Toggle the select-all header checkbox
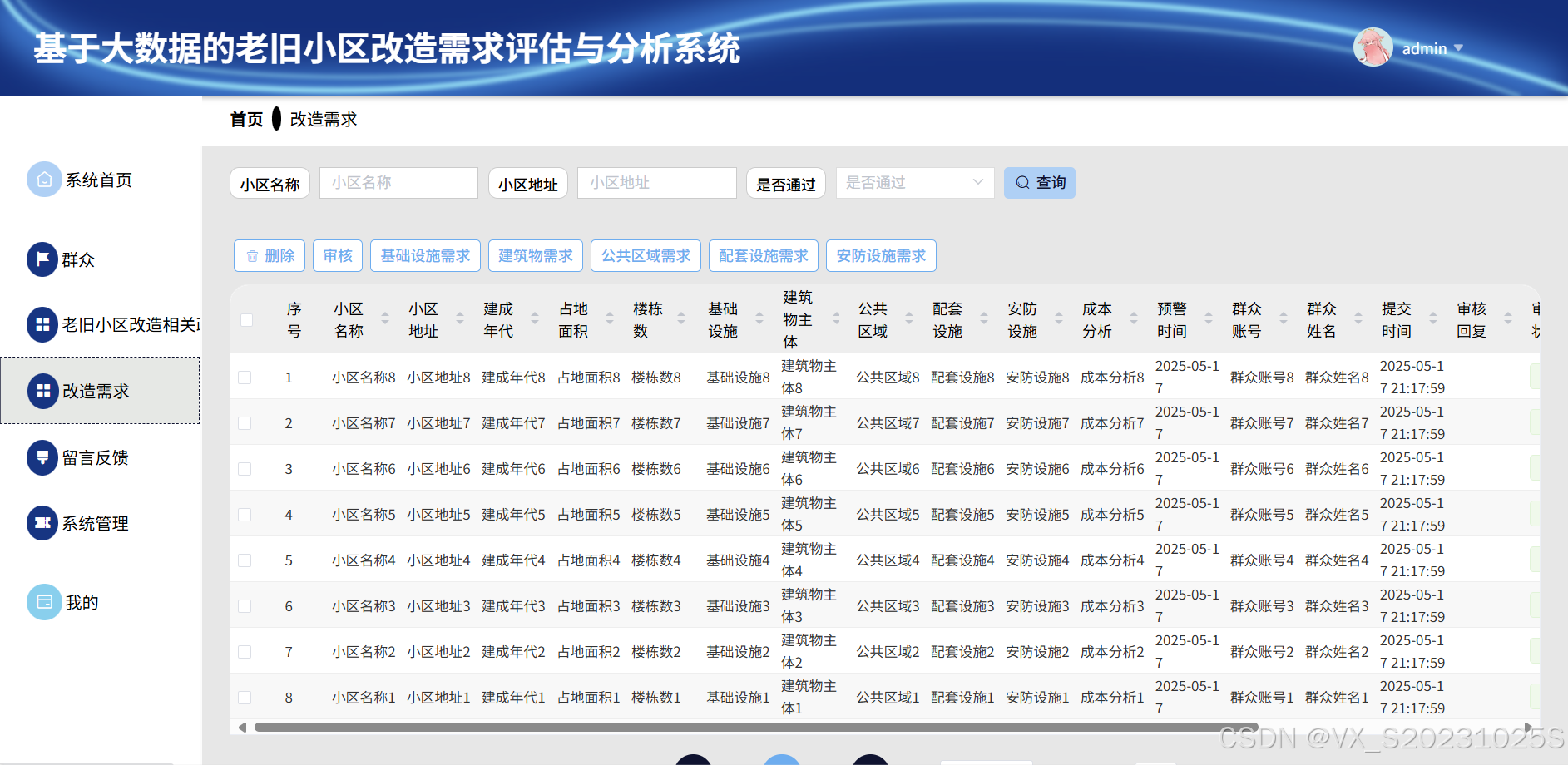Viewport: 1568px width, 765px height. coord(246,320)
